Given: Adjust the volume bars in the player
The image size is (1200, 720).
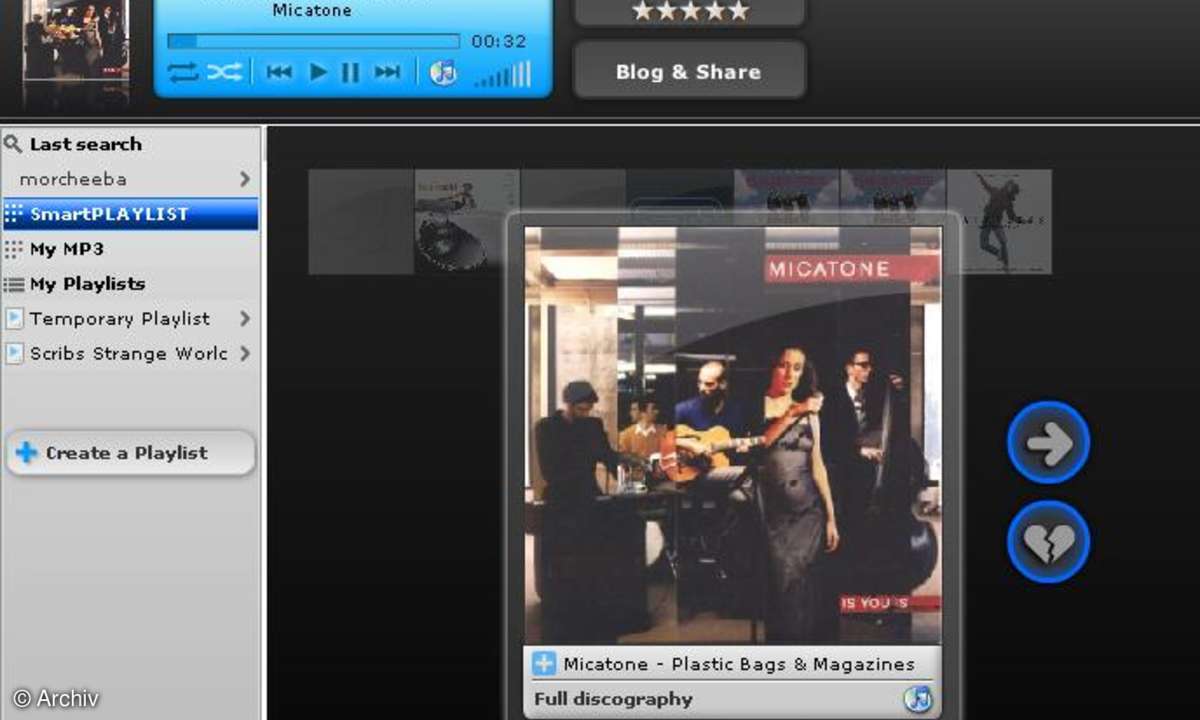Looking at the screenshot, I should click(503, 73).
